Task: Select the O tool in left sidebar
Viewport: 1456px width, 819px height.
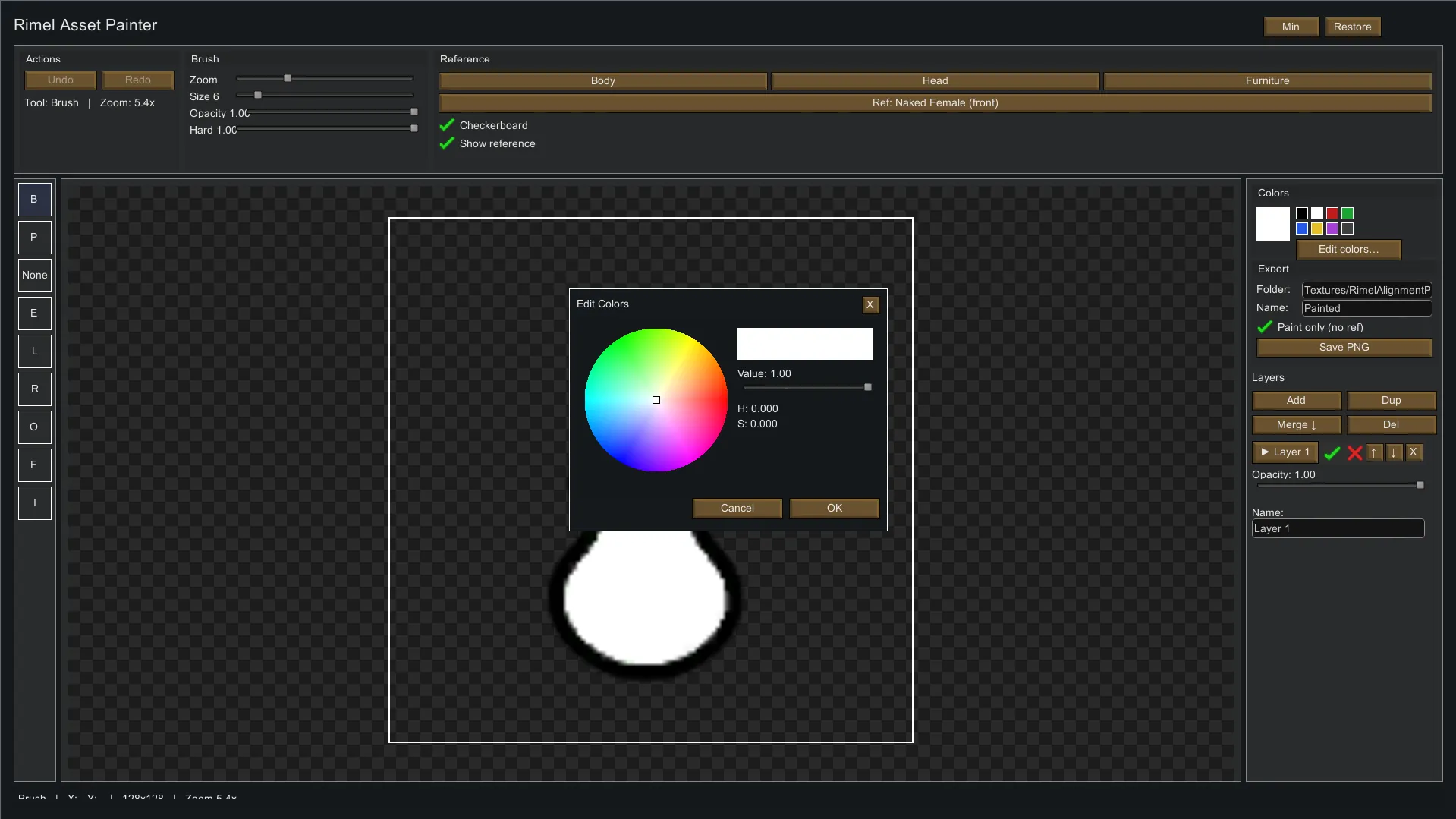Action: click(34, 427)
